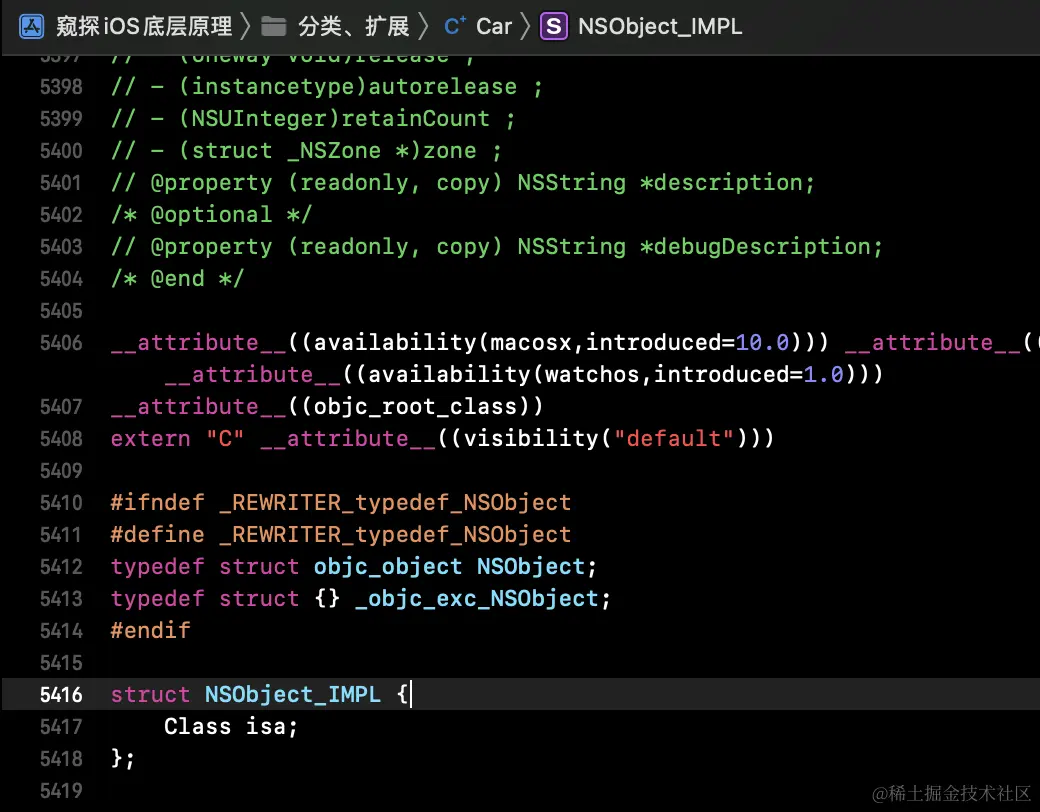
Task: Open the 窥探iOS底层原理 project breadcrumb
Action: [x=144, y=27]
